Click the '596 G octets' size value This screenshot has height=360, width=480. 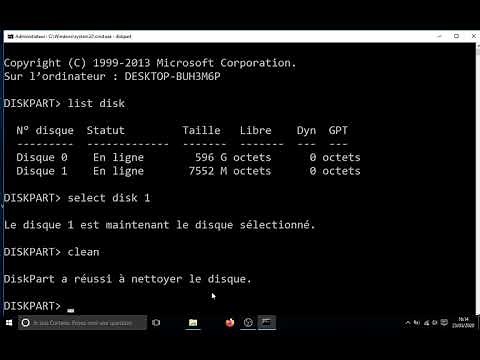point(233,157)
